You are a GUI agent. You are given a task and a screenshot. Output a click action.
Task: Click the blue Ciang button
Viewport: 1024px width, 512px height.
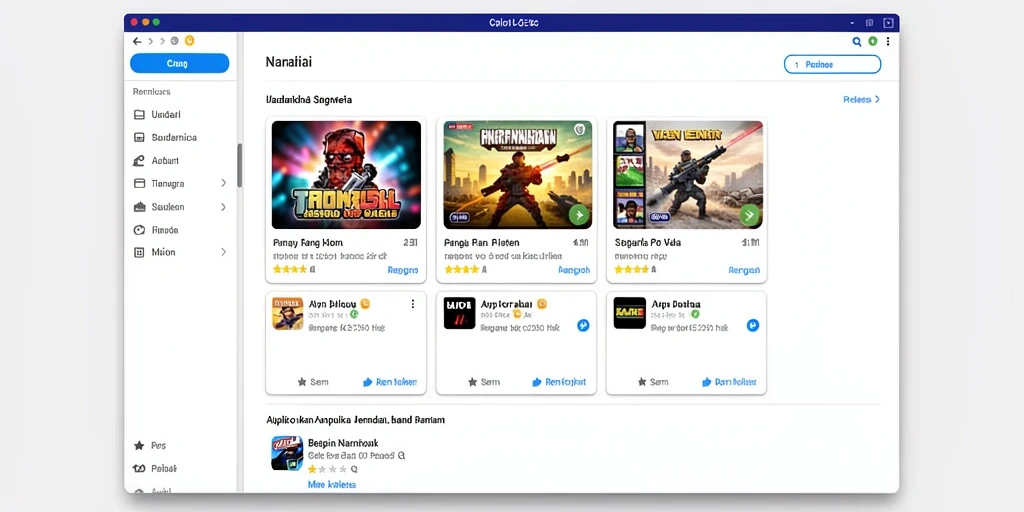pyautogui.click(x=180, y=63)
